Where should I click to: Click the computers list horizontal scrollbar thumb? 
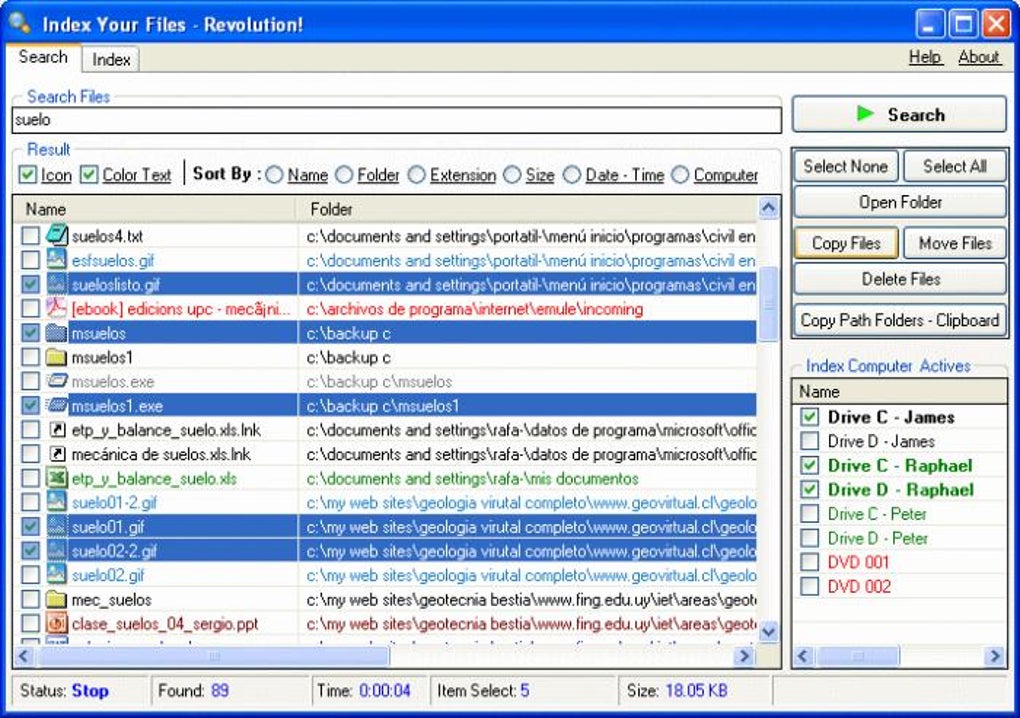(x=858, y=656)
